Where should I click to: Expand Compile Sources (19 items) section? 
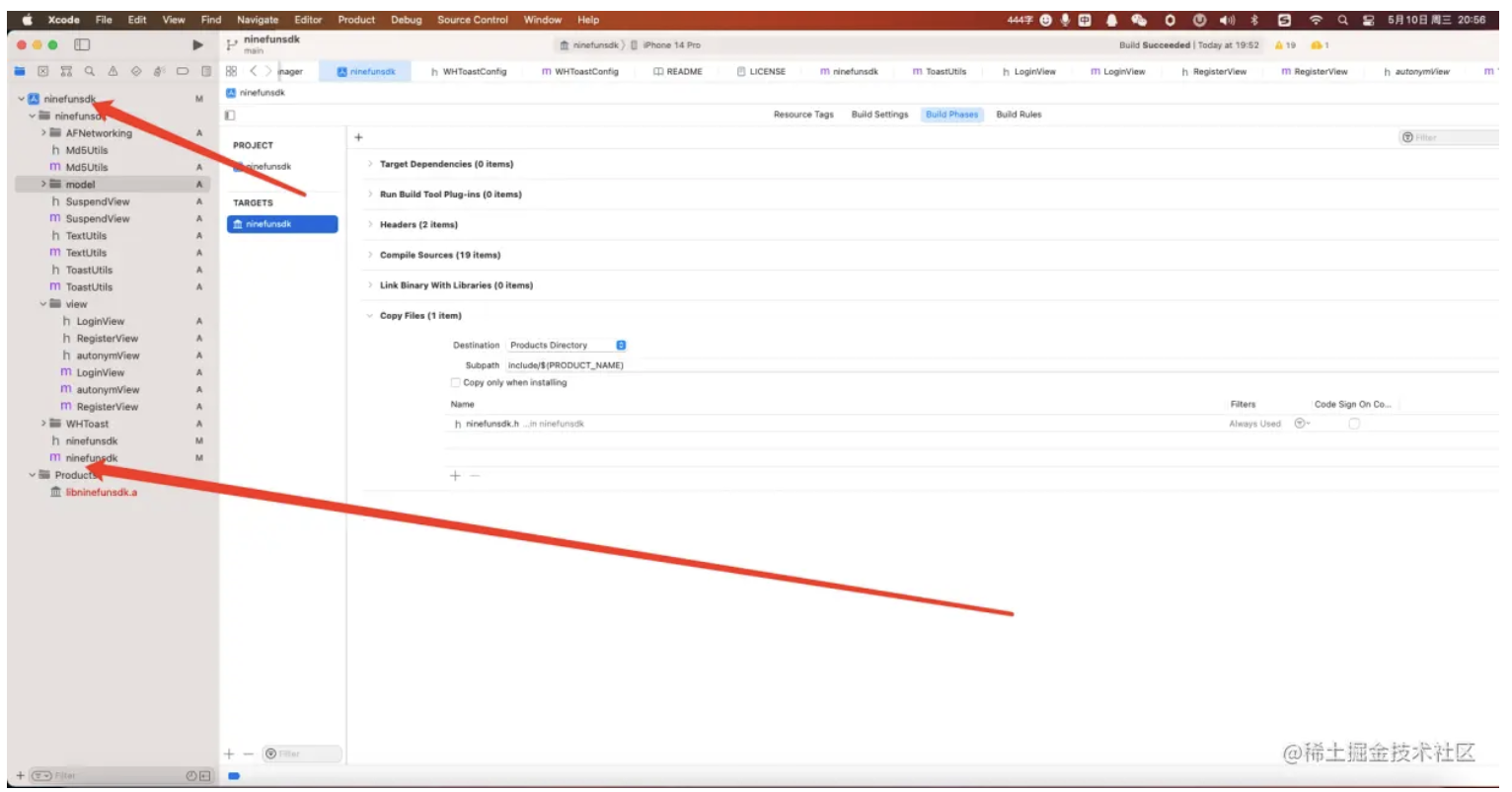point(370,255)
